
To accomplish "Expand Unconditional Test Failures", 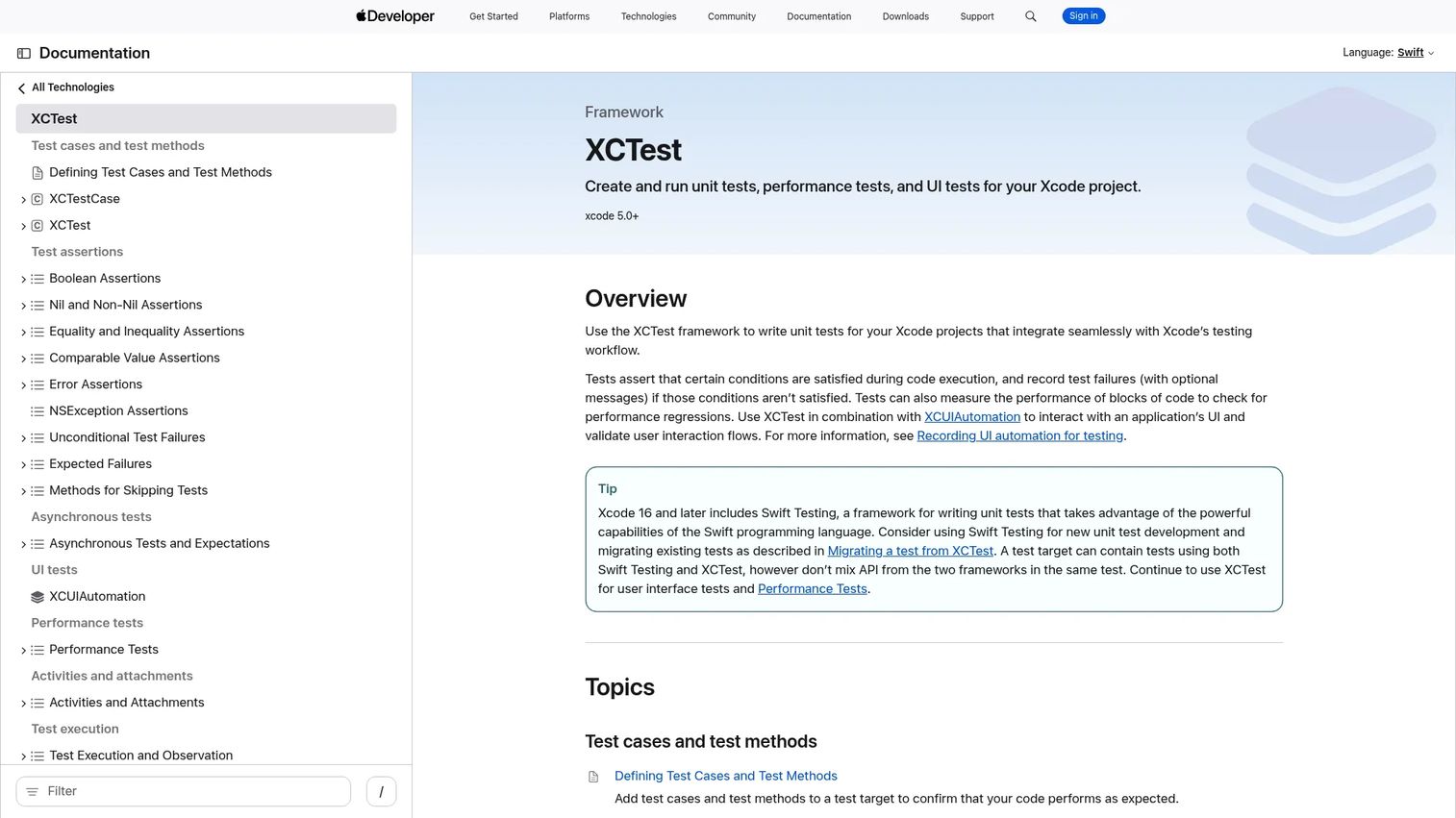I will (23, 438).
